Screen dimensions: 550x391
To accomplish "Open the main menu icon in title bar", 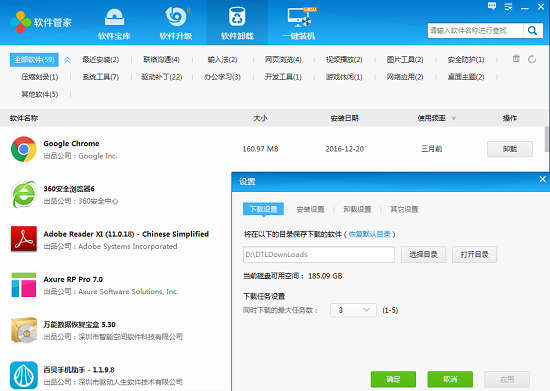I will [508, 6].
